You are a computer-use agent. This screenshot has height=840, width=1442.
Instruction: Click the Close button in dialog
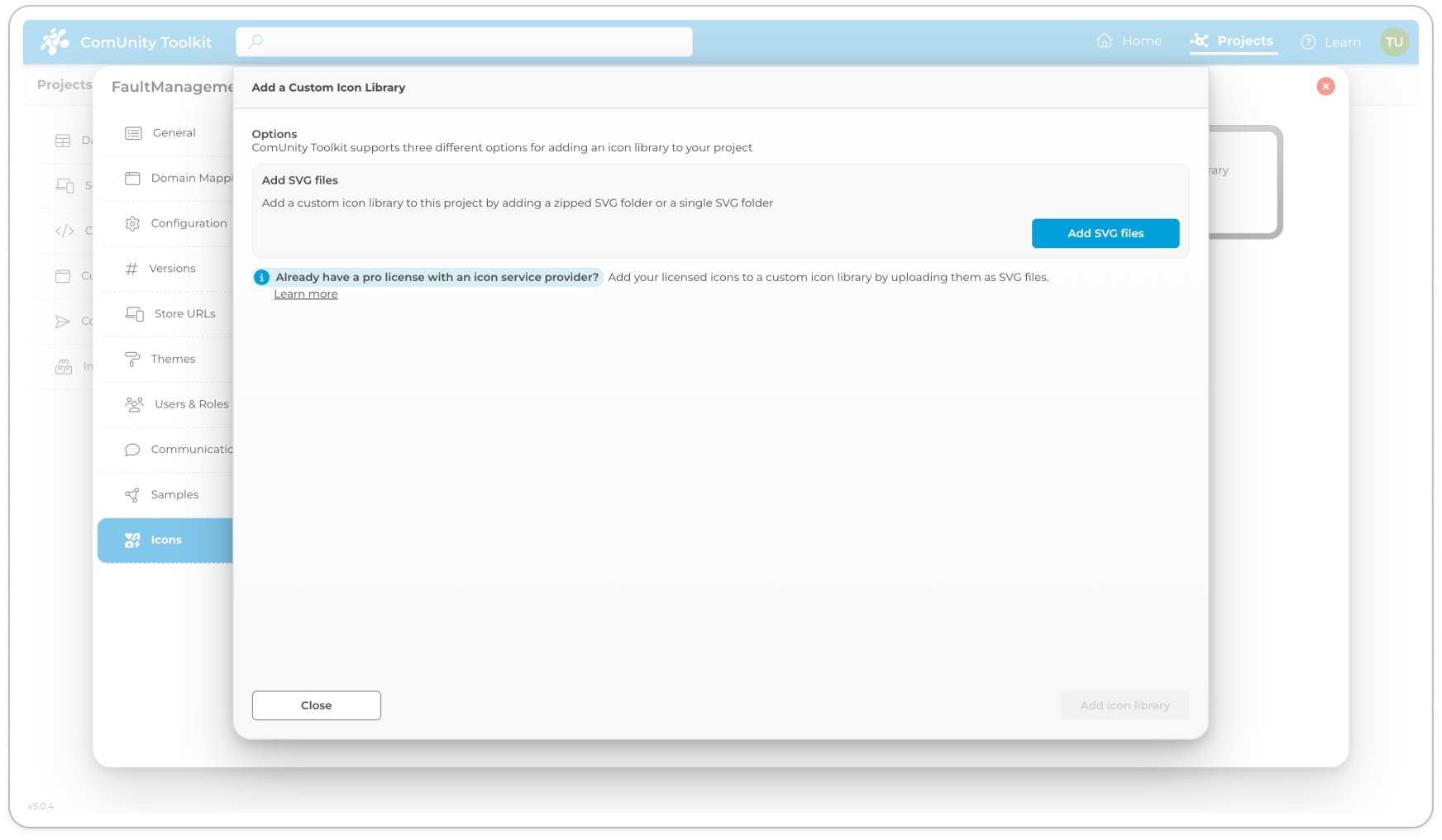click(316, 705)
